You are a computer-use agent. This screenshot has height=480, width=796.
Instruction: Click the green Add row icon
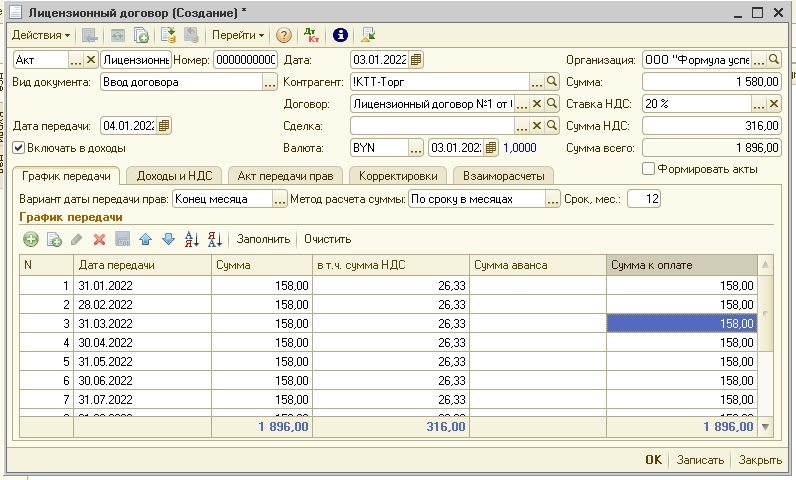point(31,239)
